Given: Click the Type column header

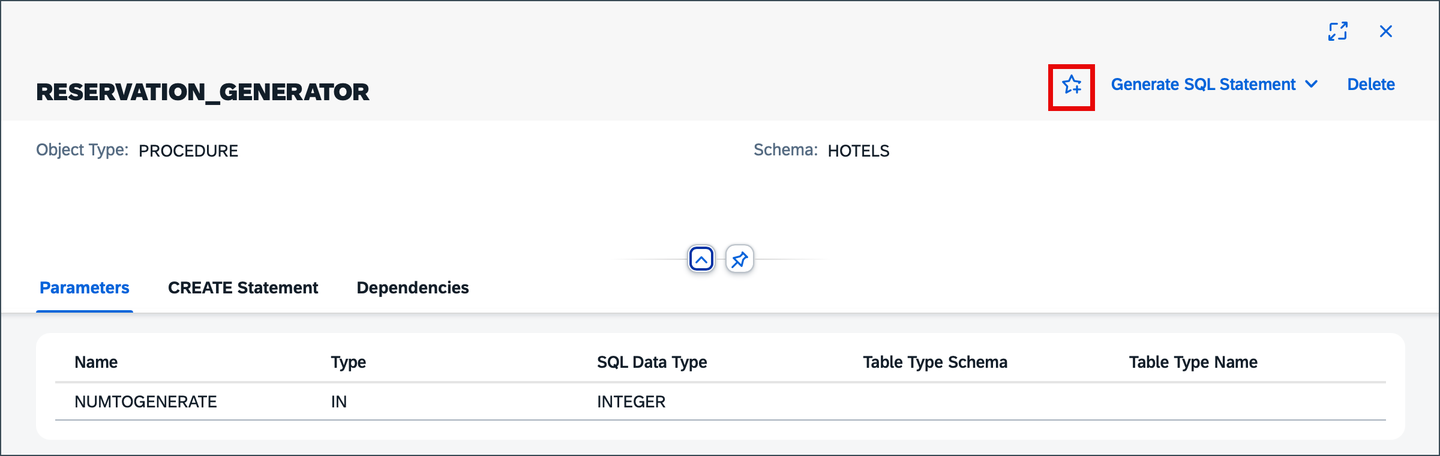Looking at the screenshot, I should (348, 362).
